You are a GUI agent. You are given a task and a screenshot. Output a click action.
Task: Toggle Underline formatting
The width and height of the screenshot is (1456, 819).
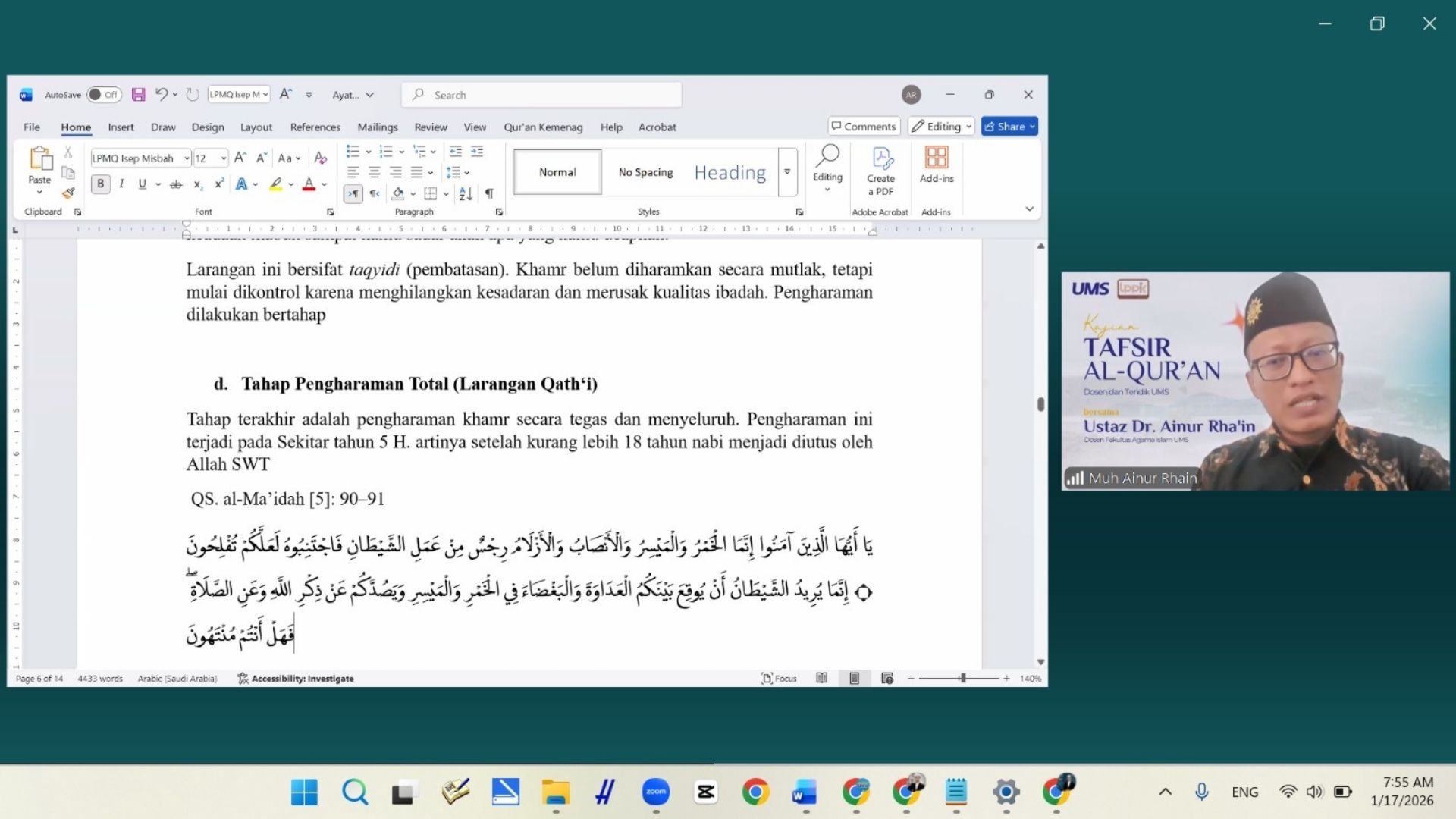(x=142, y=184)
